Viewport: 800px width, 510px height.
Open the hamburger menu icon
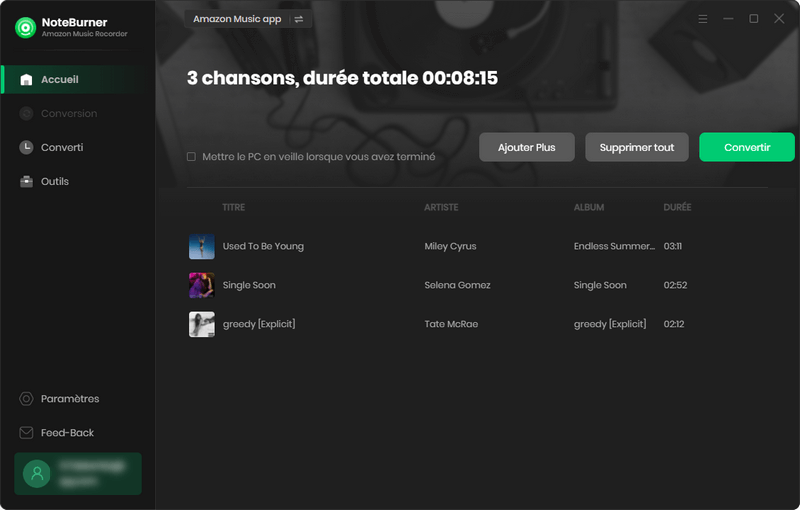click(x=703, y=19)
